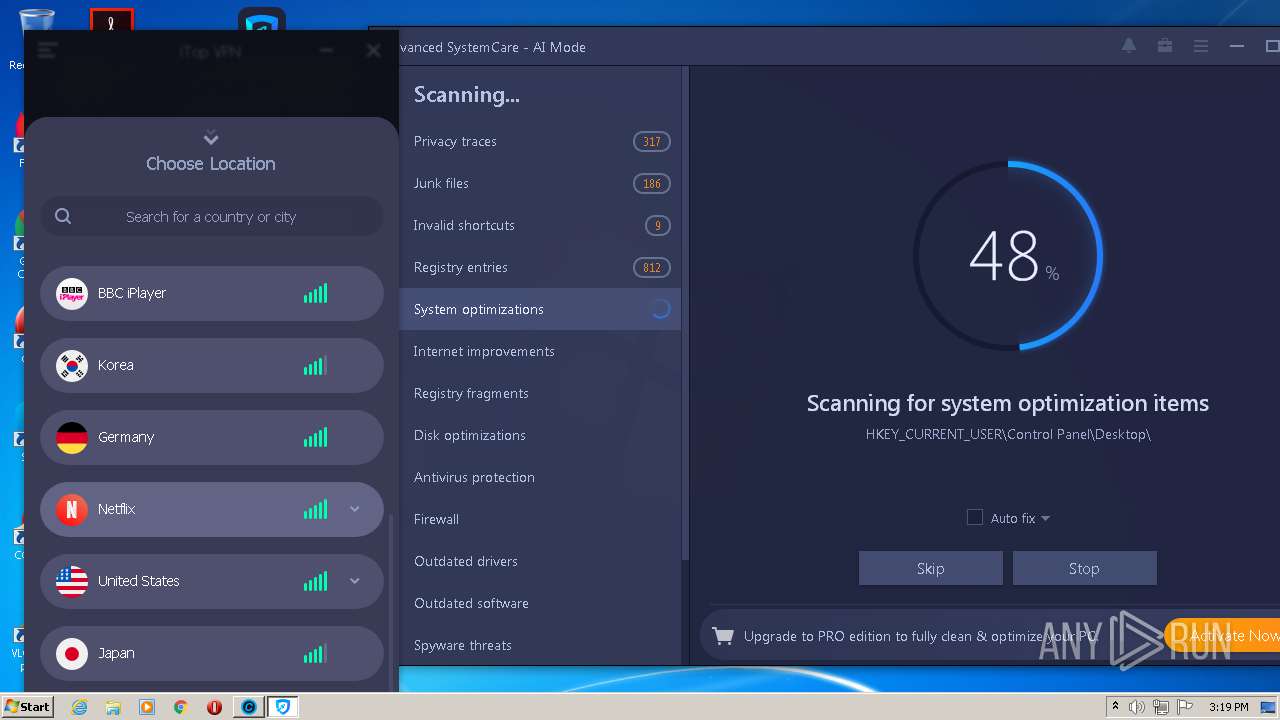
Task: Open Invalid shortcuts scan category
Action: point(540,225)
